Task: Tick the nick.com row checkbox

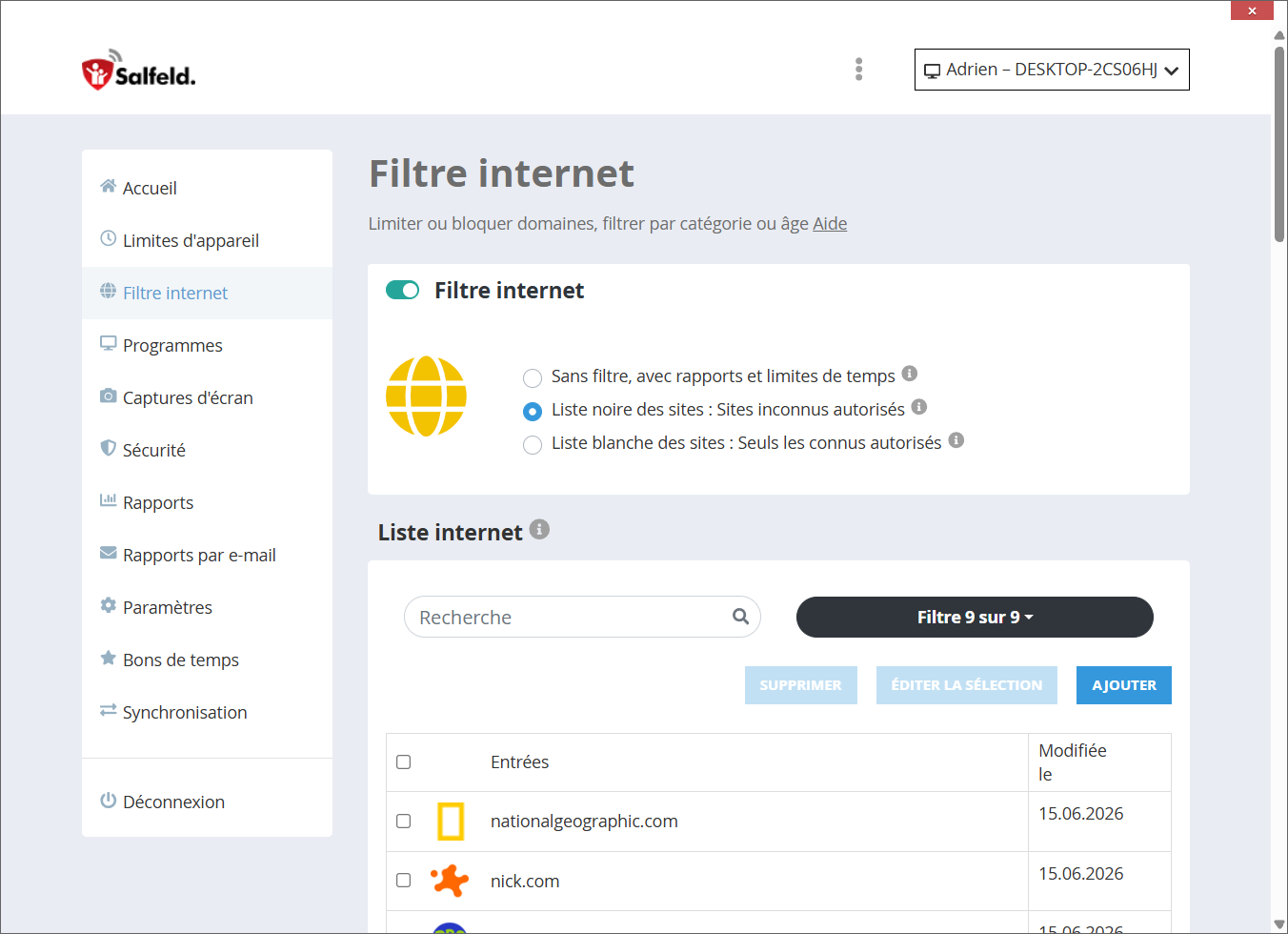Action: tap(404, 881)
